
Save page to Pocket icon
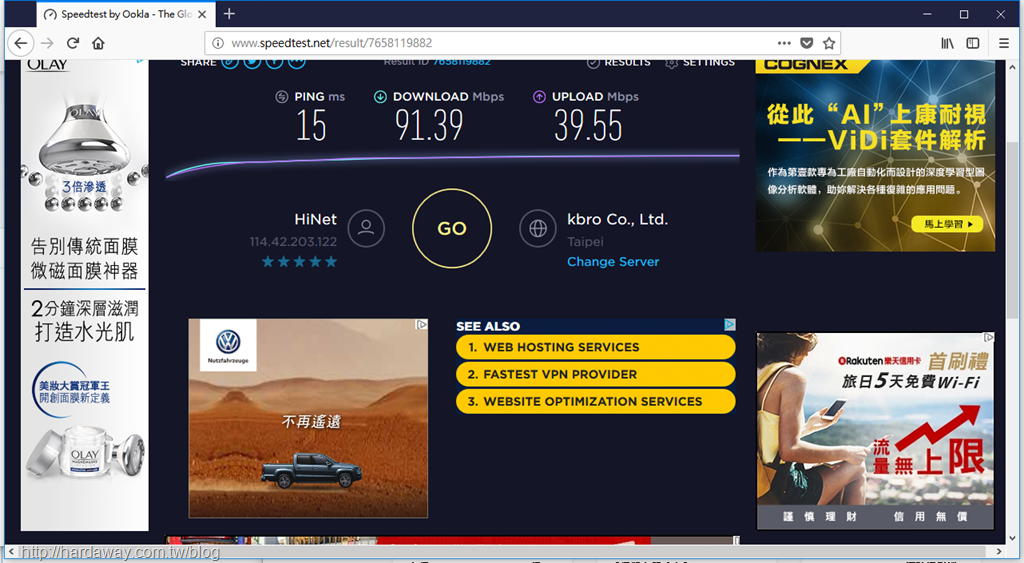[807, 43]
